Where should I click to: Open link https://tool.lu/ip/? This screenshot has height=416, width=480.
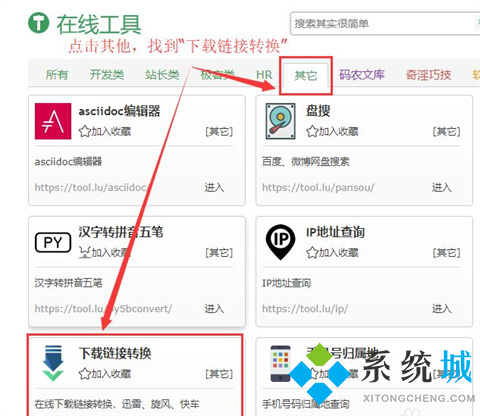[x=305, y=309]
